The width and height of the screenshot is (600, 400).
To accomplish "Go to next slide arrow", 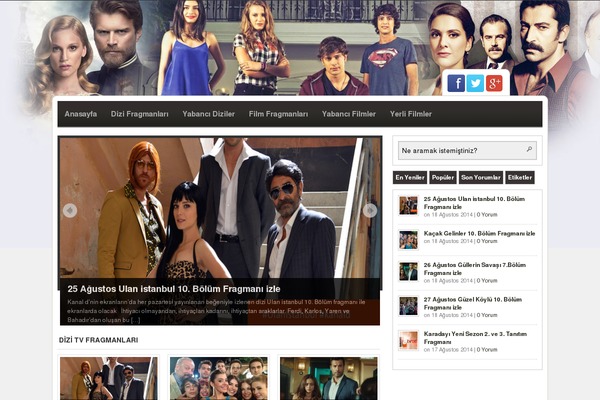I will click(x=370, y=211).
